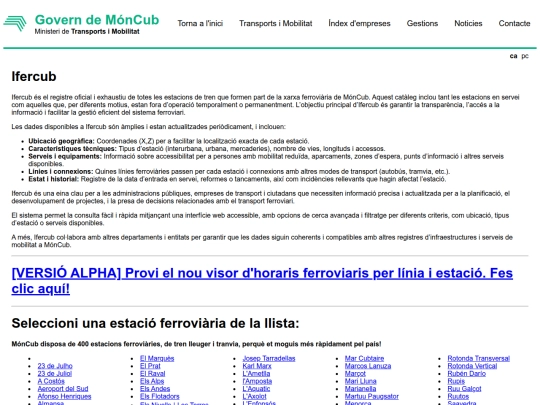Switch language to pc
The width and height of the screenshot is (540, 405).
525,56
